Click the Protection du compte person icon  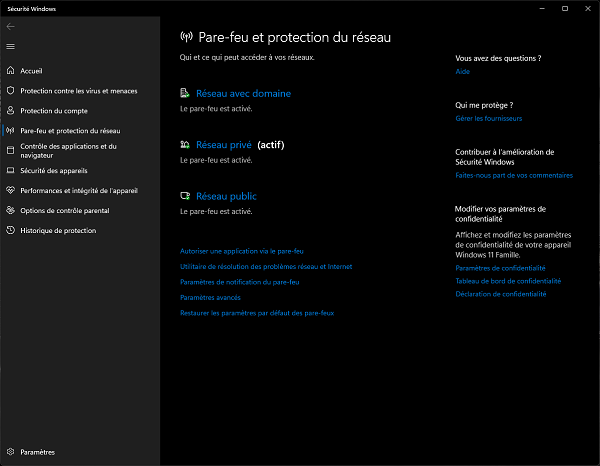[x=10, y=111]
